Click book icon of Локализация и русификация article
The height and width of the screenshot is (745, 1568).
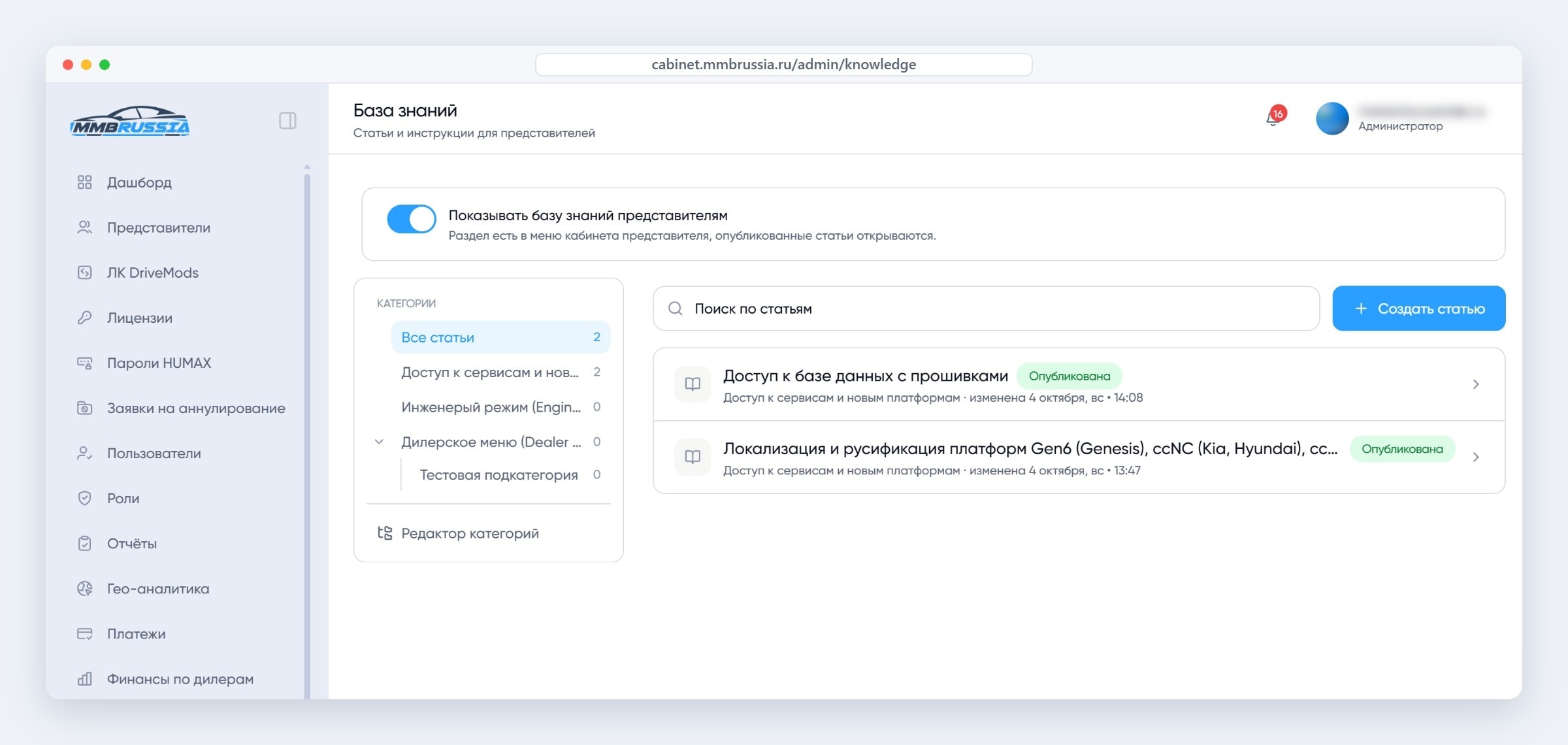(x=693, y=457)
